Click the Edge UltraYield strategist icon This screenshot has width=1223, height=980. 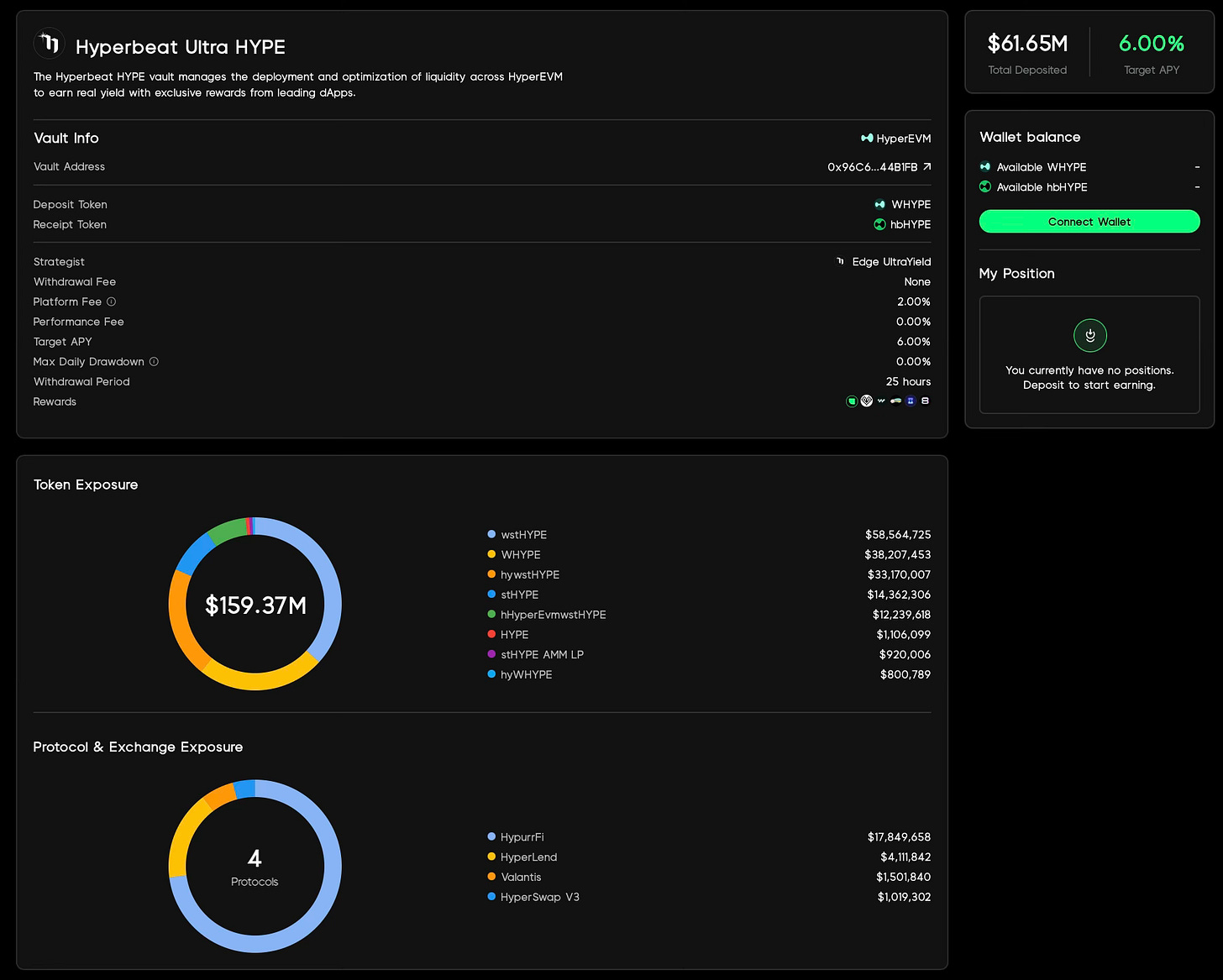tap(841, 261)
